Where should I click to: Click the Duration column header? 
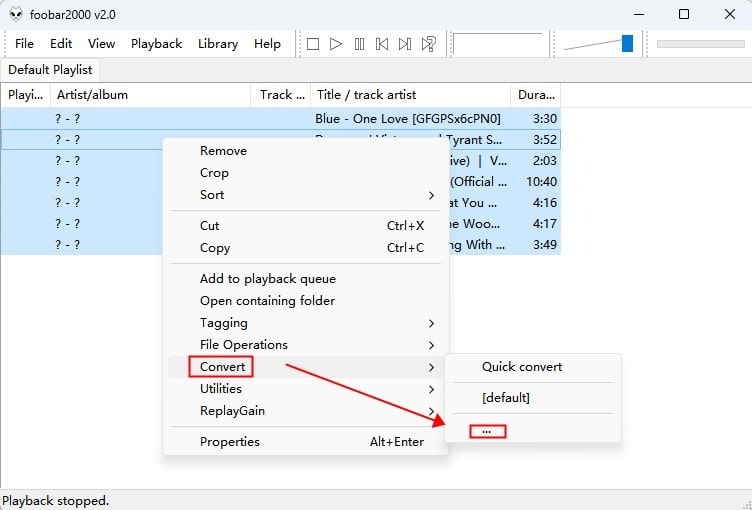pyautogui.click(x=536, y=95)
